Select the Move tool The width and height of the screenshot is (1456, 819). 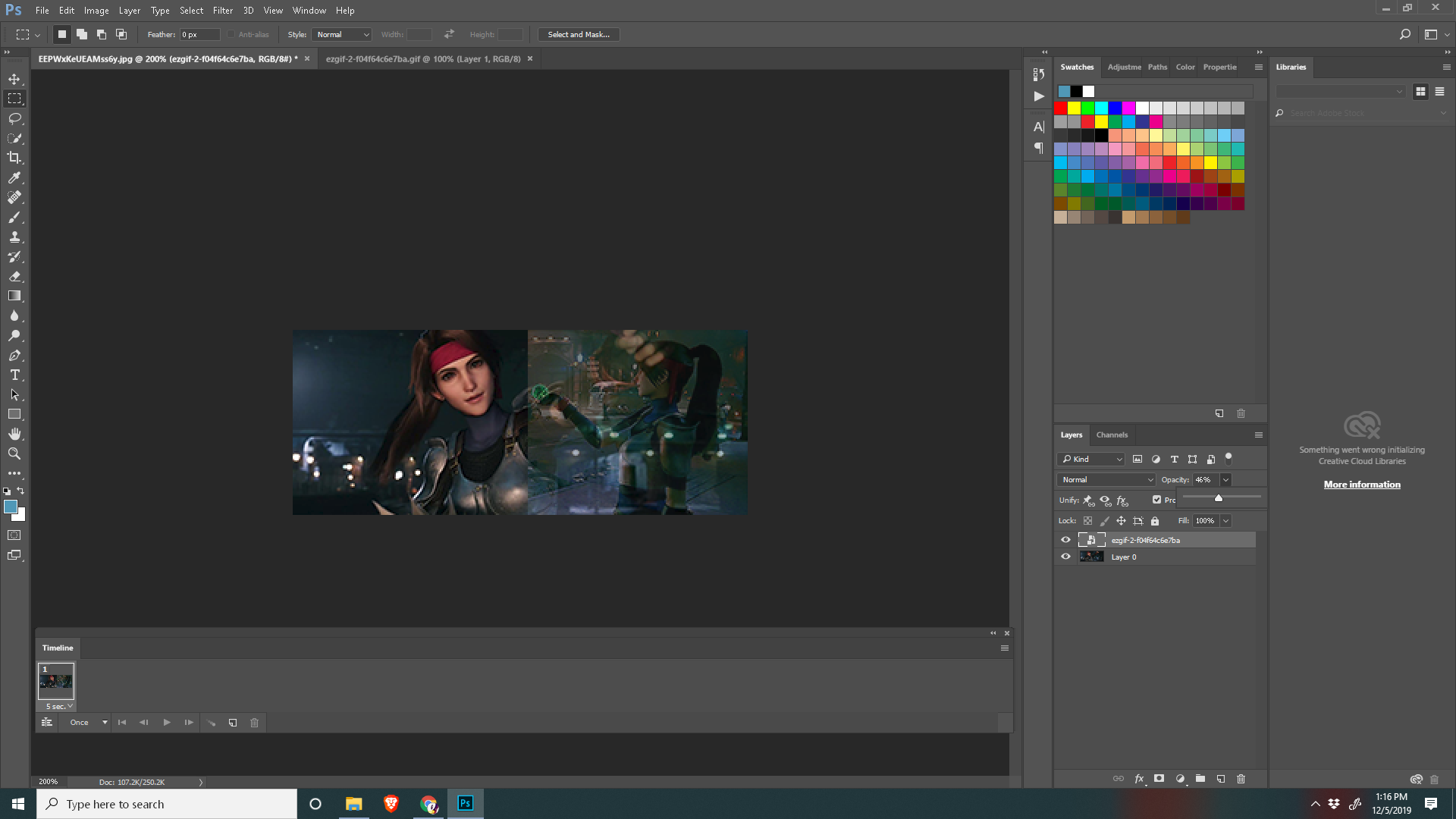click(14, 78)
